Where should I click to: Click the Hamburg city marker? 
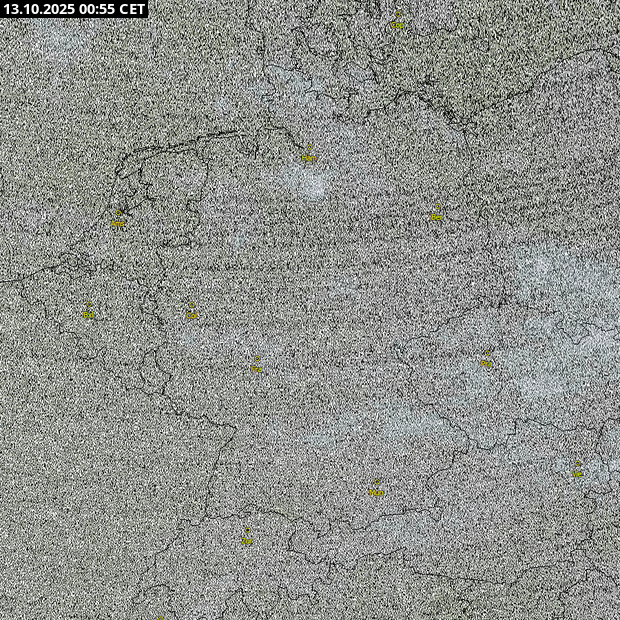[308, 155]
